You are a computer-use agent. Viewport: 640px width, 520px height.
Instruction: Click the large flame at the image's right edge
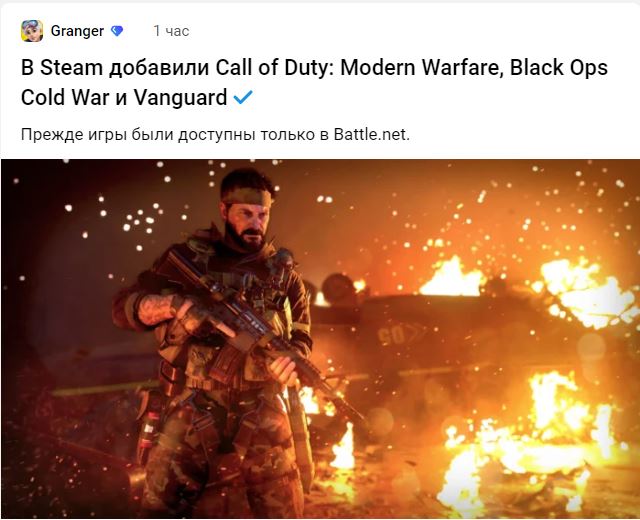pyautogui.click(x=588, y=292)
